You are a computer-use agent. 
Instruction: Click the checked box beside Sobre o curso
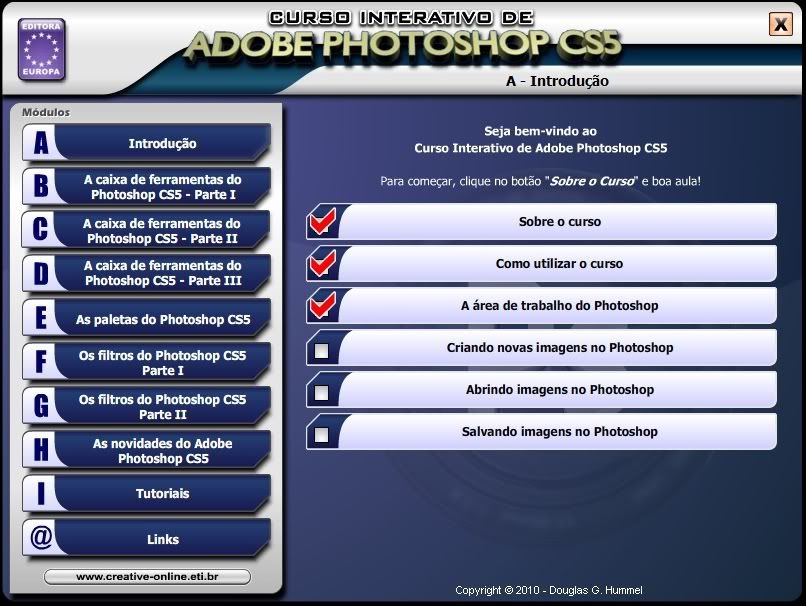(322, 222)
